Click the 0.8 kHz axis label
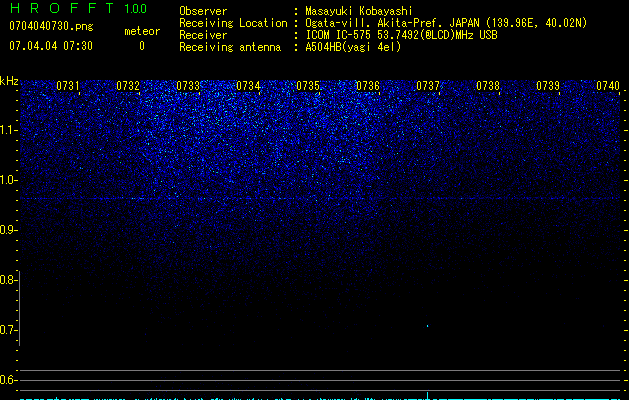The width and height of the screenshot is (629, 400). (x=8, y=280)
